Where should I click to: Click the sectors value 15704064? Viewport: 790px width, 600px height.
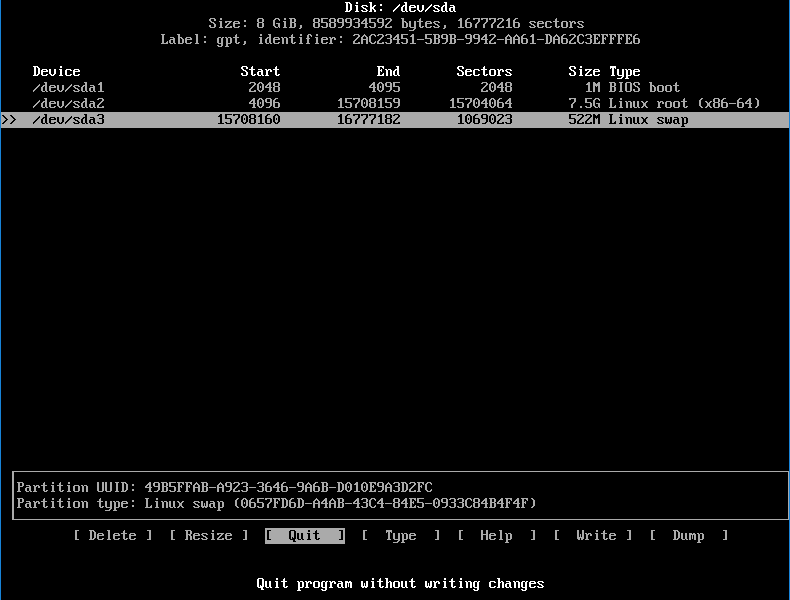click(x=481, y=103)
